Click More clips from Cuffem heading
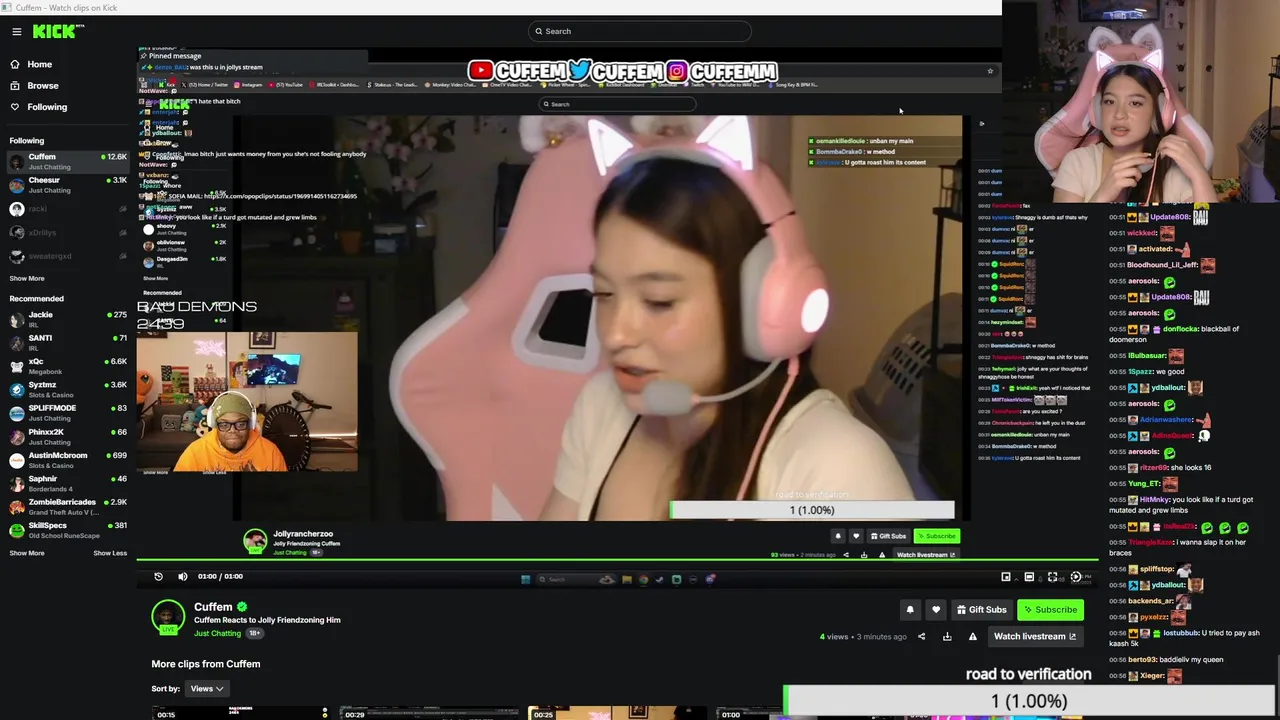The height and width of the screenshot is (720, 1280). coord(206,664)
